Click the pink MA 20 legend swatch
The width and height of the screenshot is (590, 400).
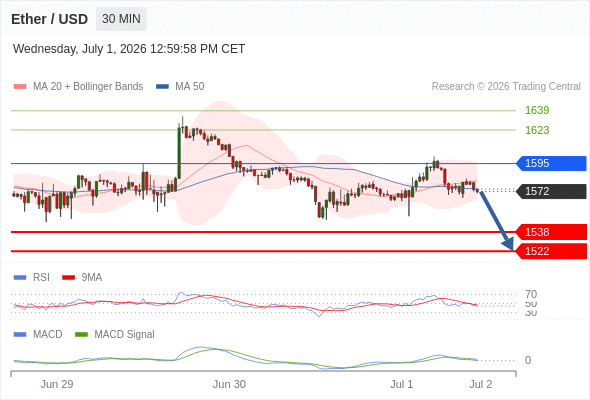click(20, 87)
